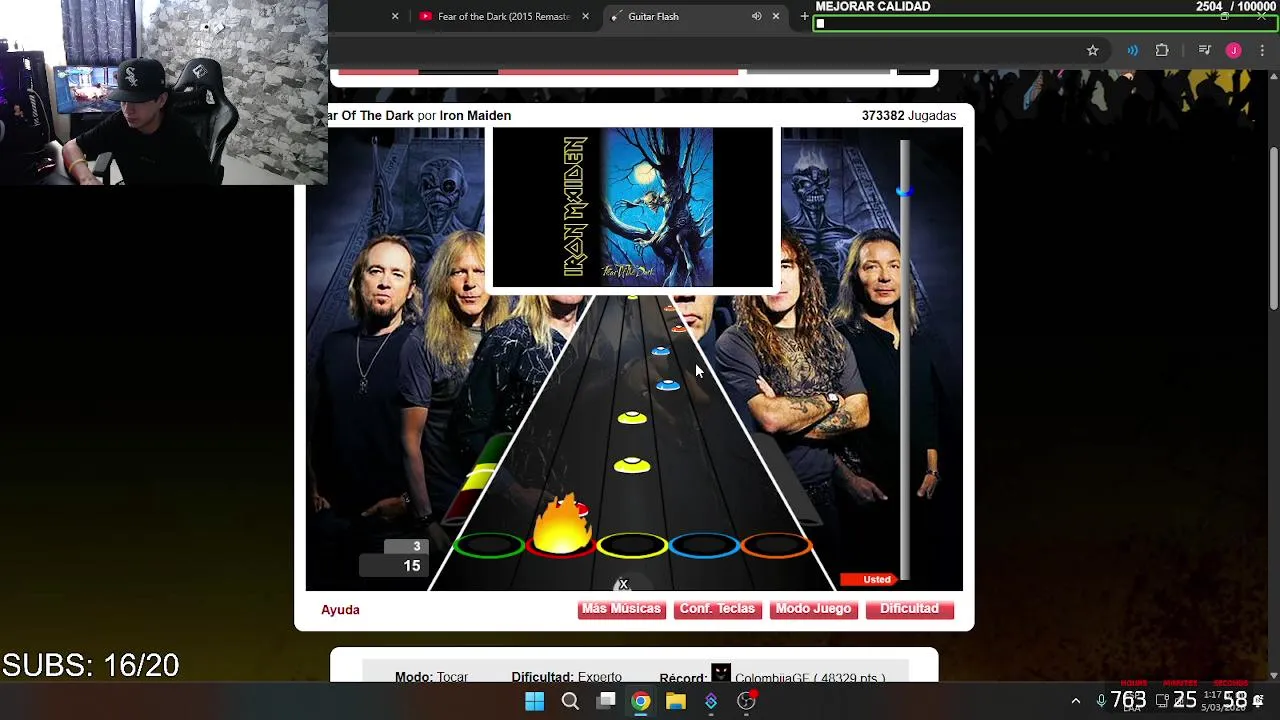Open a new browser tab
The height and width of the screenshot is (720, 1280).
pyautogui.click(x=804, y=16)
